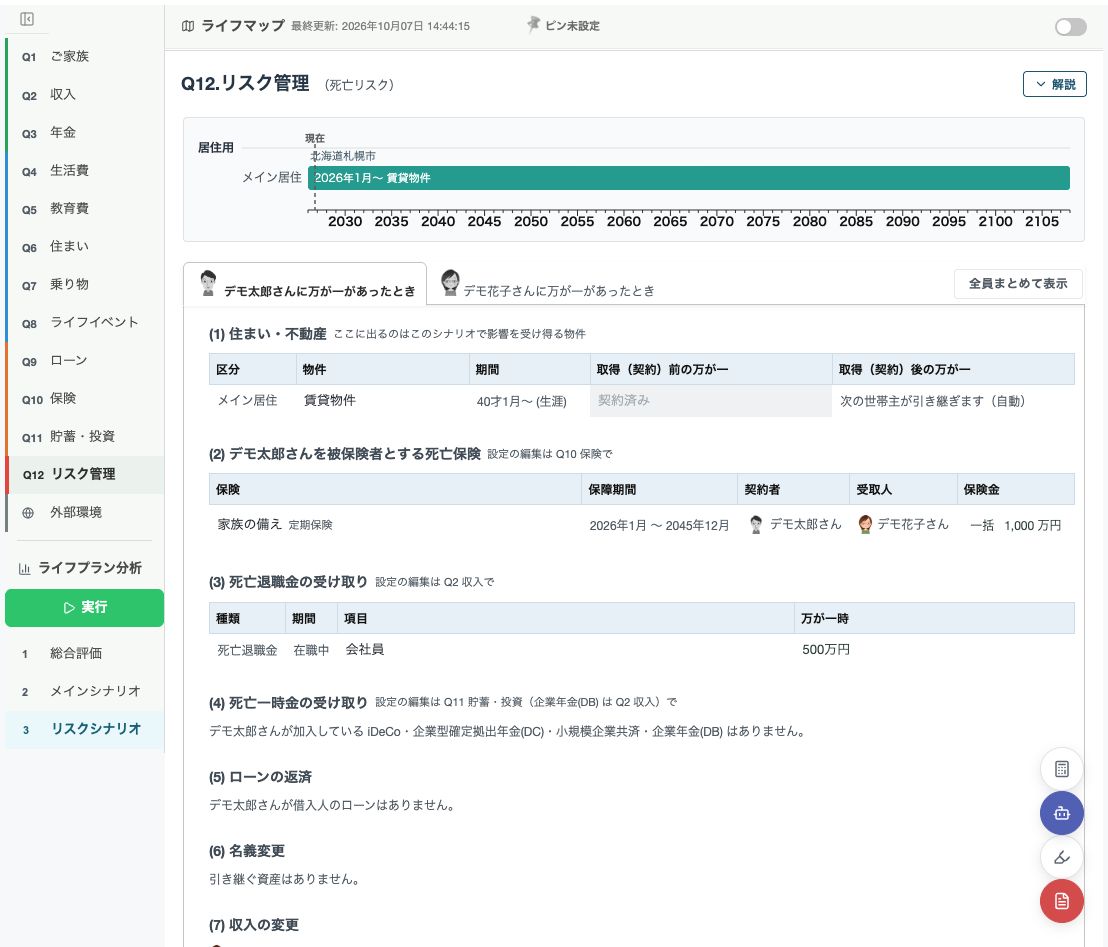Viewport: 1108px width, 947px height.
Task: Click 死亡退職金 row type cell
Action: 247,650
